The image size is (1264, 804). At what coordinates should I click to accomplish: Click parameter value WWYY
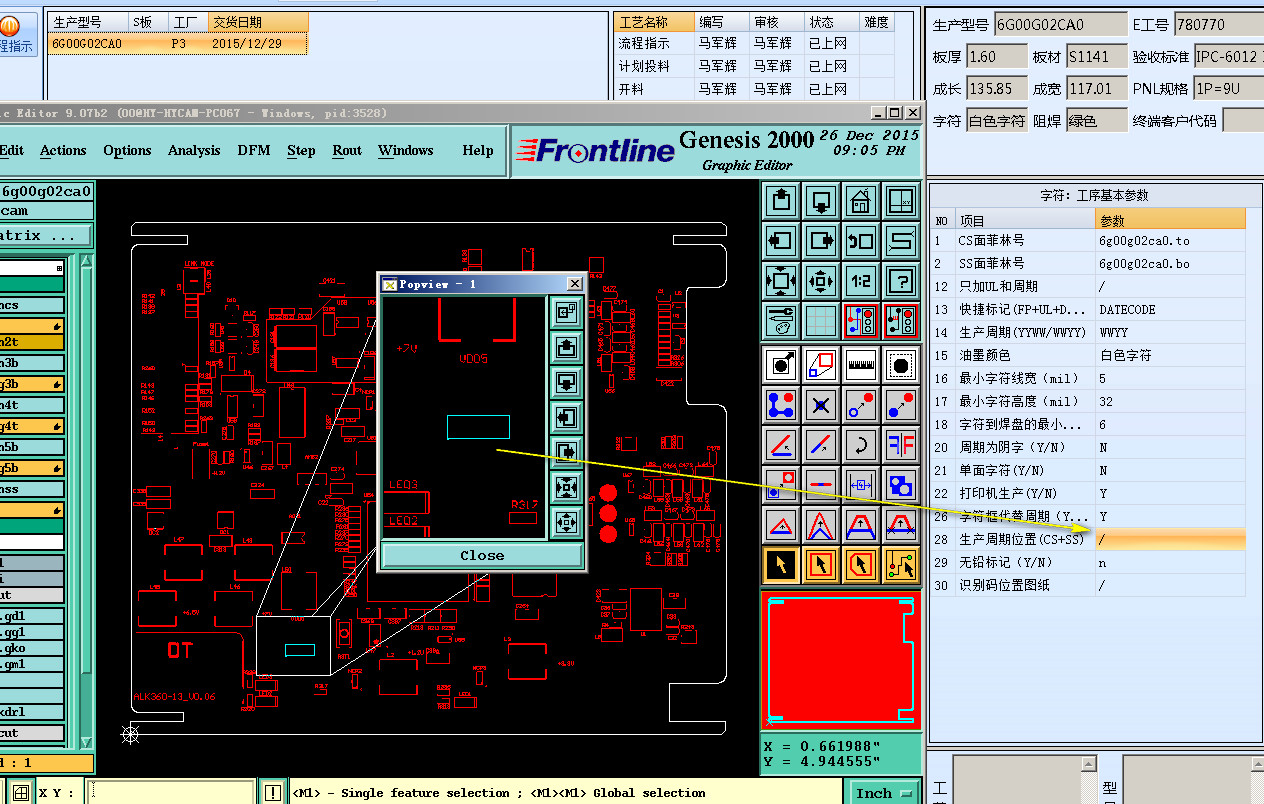[1113, 332]
